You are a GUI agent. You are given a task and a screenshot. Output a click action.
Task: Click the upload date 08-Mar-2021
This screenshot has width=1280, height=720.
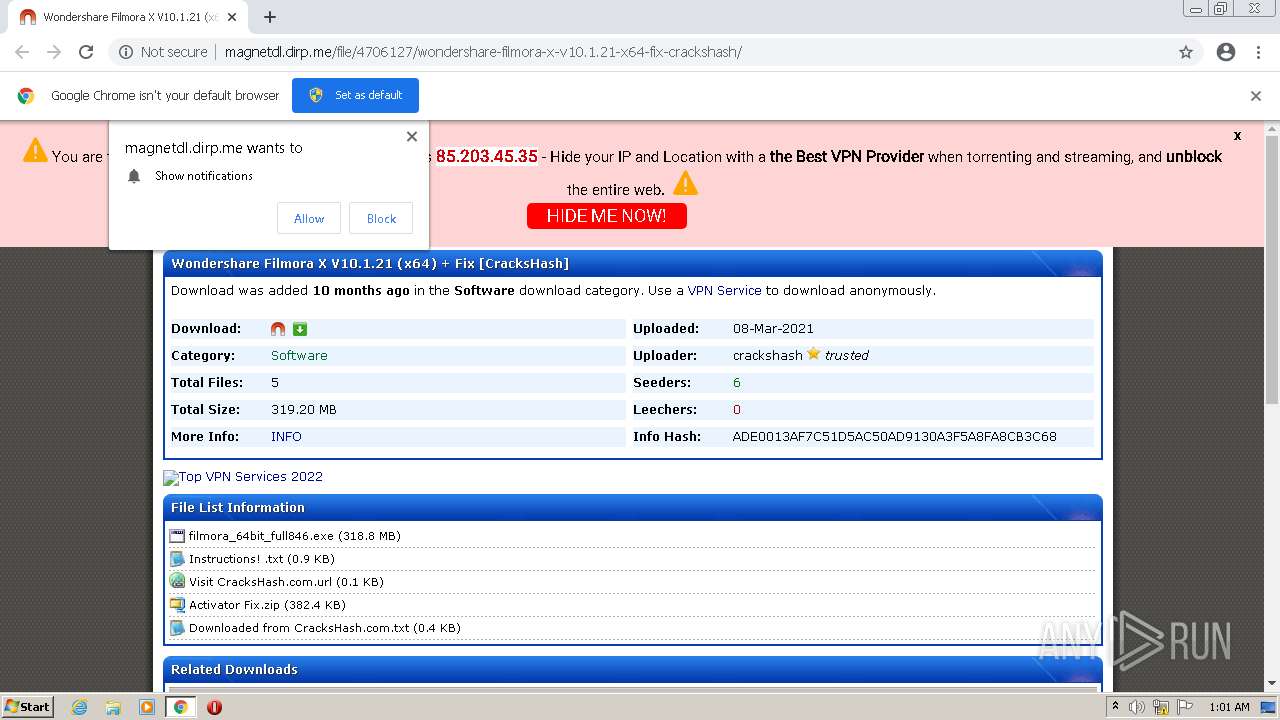point(773,328)
